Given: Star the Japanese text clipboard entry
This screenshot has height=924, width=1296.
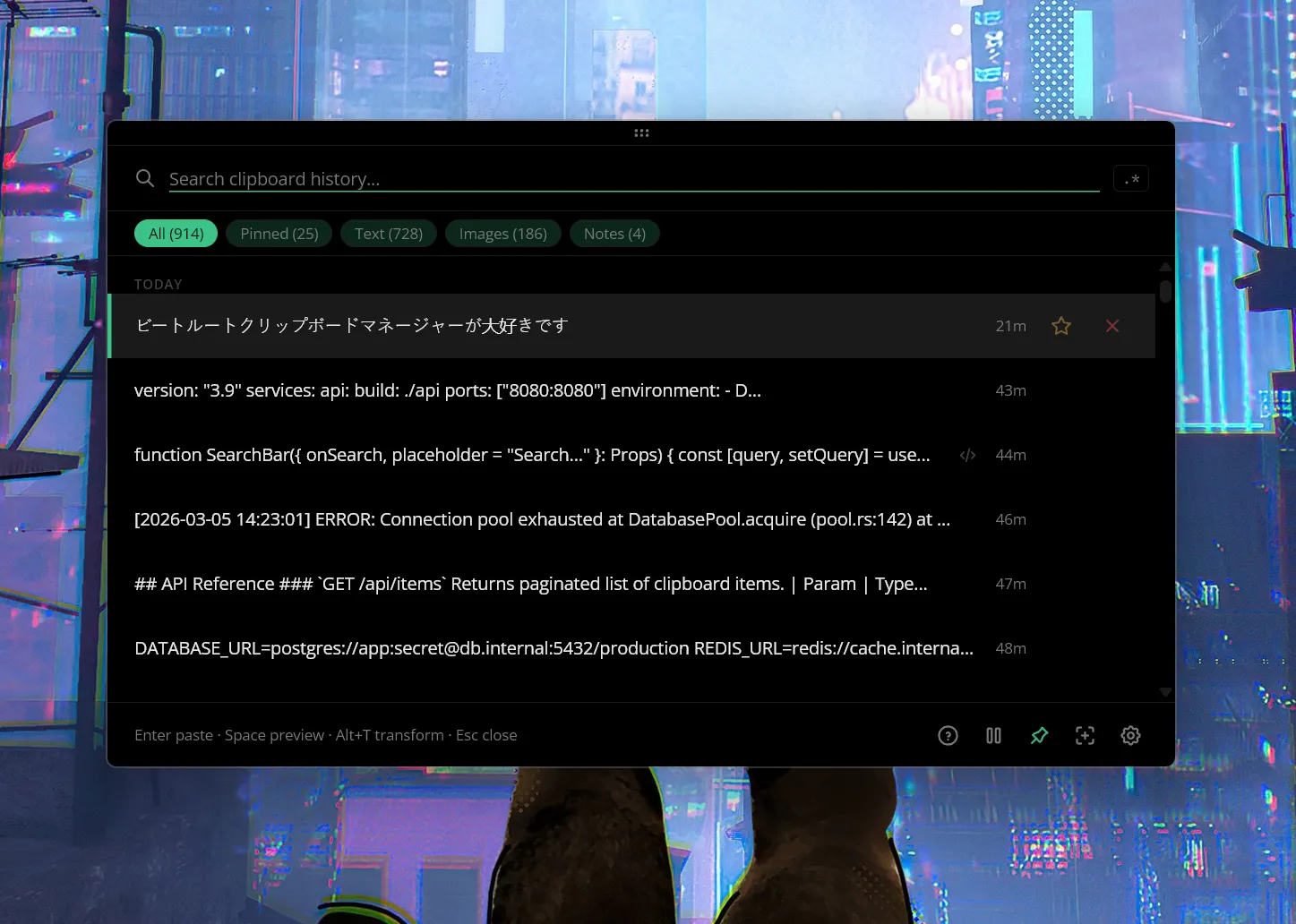Looking at the screenshot, I should pyautogui.click(x=1061, y=326).
